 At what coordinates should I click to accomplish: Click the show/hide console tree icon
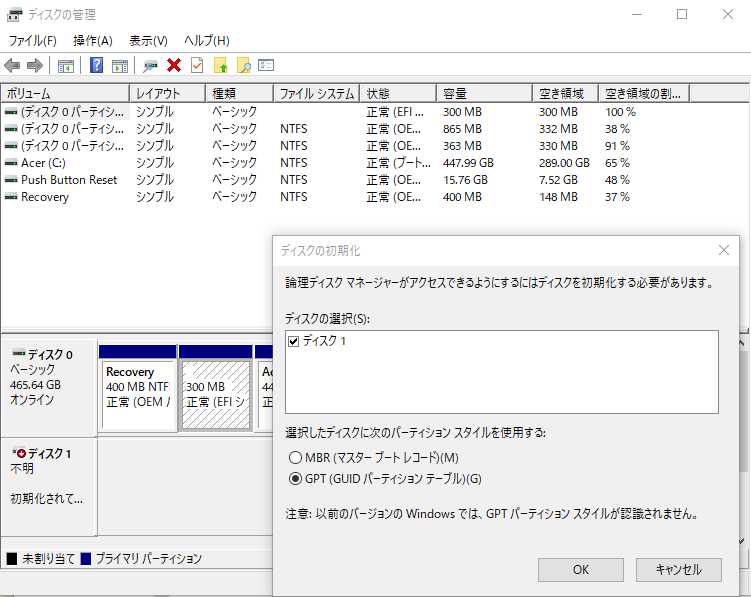[66, 65]
